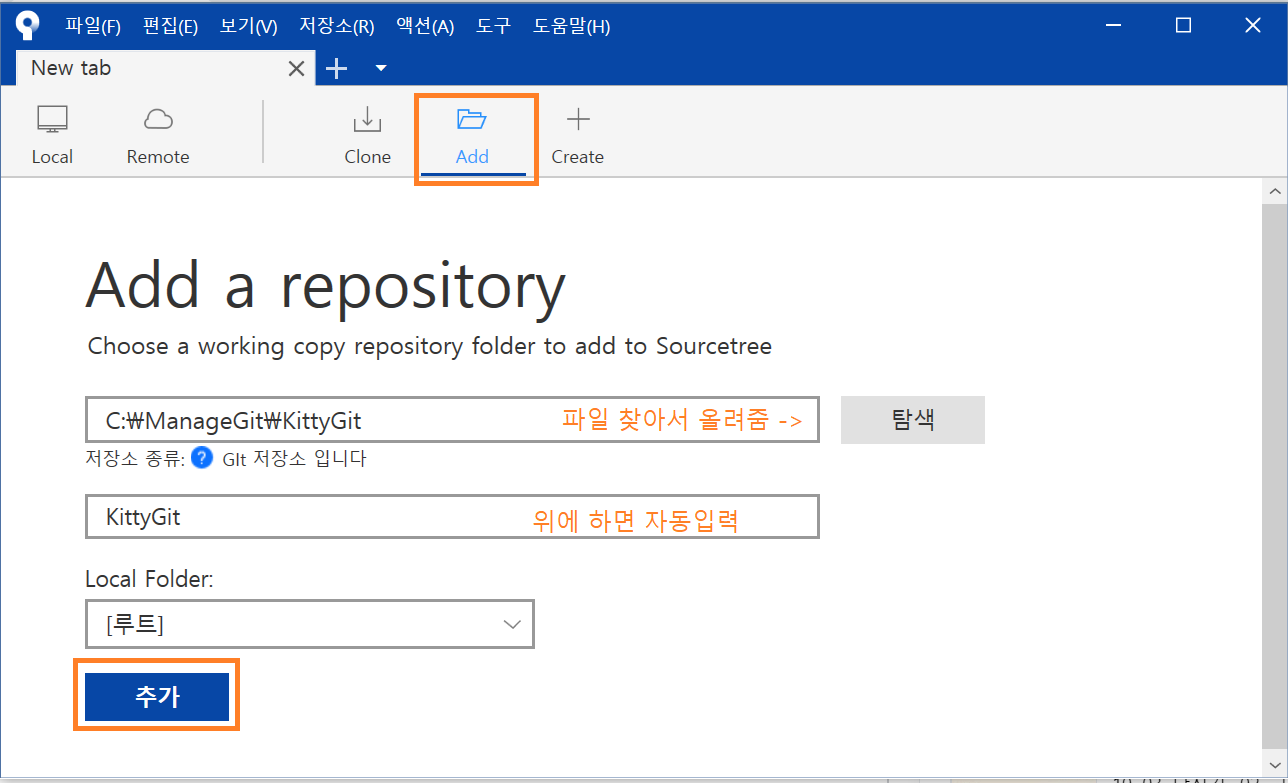Open the Remote repositories view
The height and width of the screenshot is (783, 1288).
click(158, 135)
